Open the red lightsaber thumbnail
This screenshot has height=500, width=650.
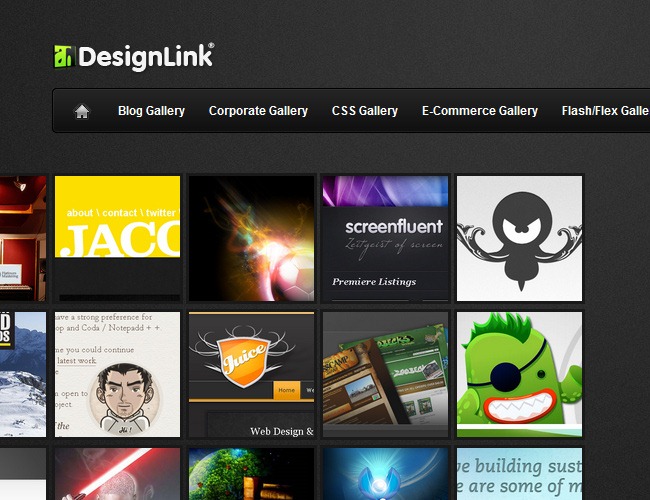click(x=117, y=475)
